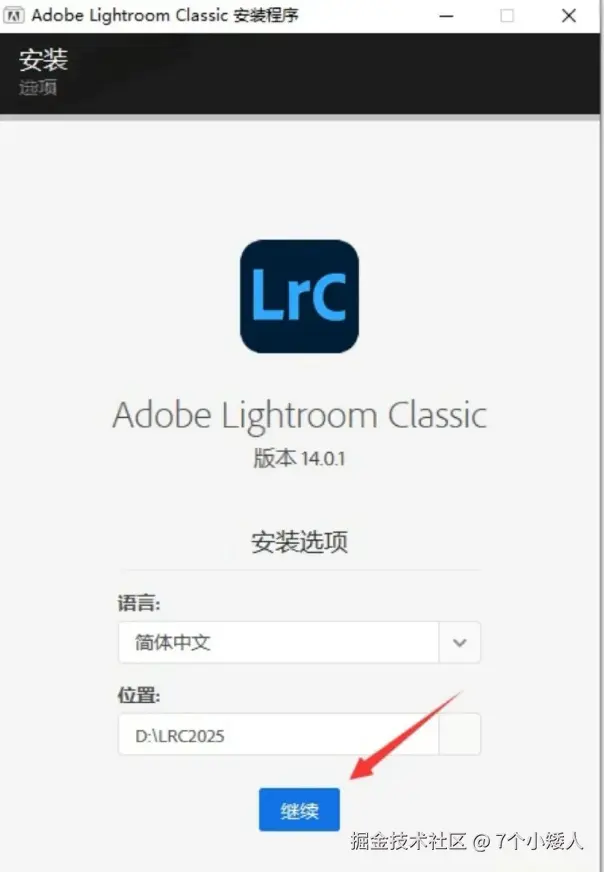The height and width of the screenshot is (872, 604).
Task: Minimize the Lightroom Classic installer window
Action: [x=446, y=16]
